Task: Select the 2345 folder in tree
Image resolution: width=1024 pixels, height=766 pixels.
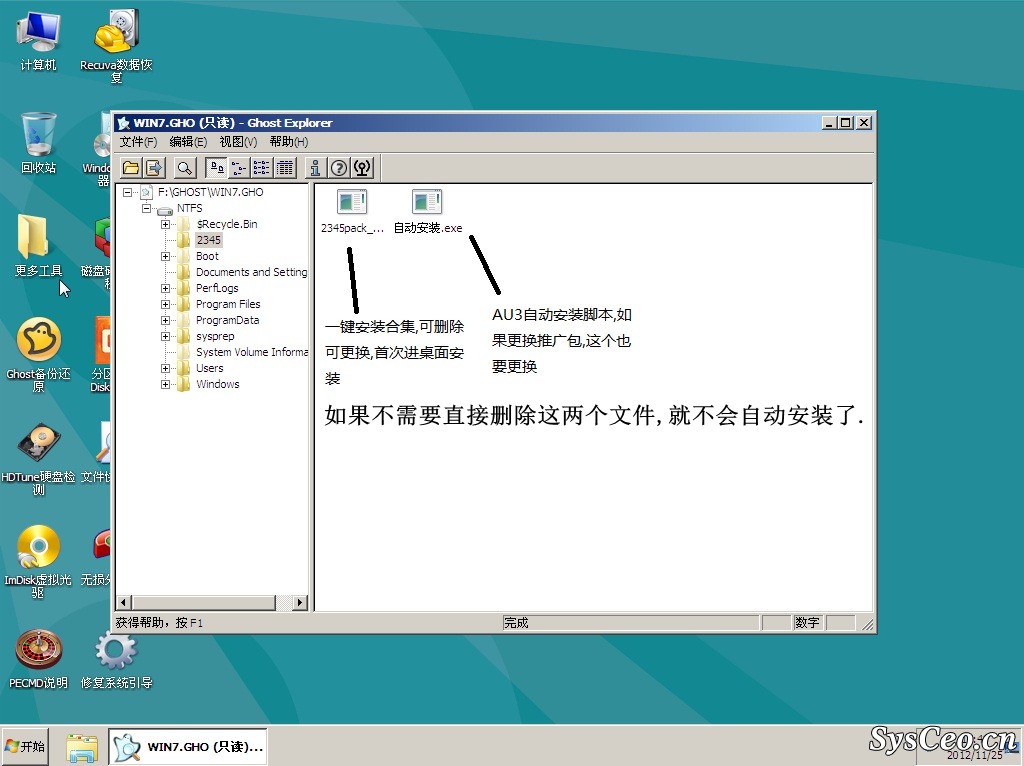Action: tap(209, 240)
